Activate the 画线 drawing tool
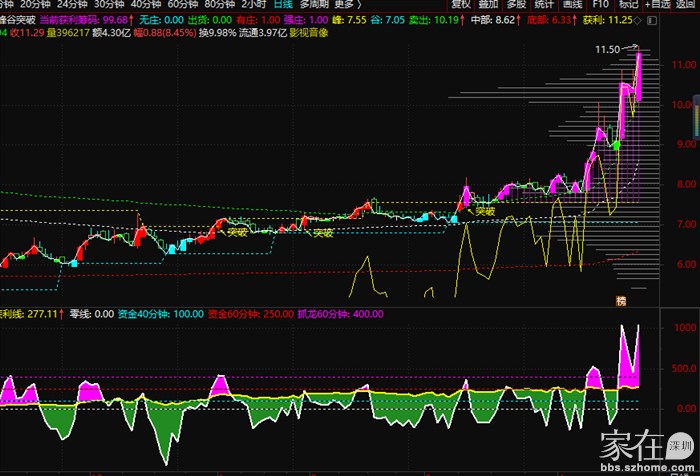 pyautogui.click(x=572, y=5)
